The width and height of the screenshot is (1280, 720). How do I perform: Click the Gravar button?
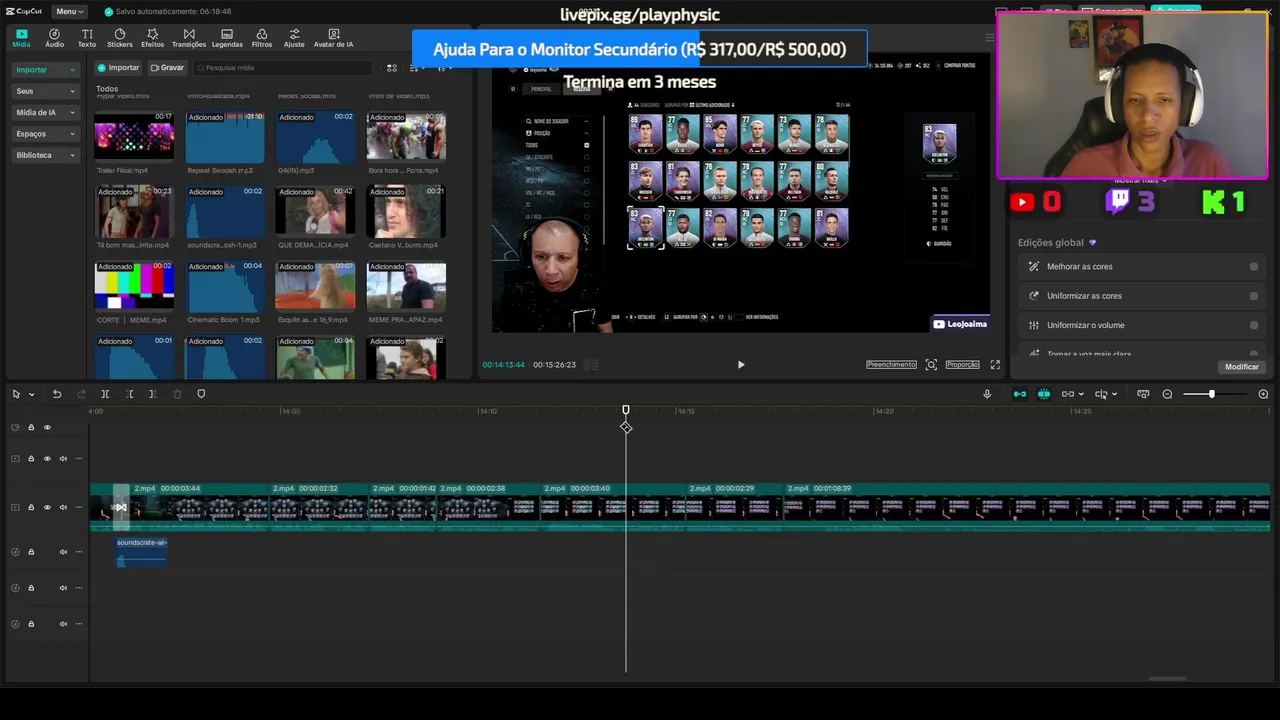(167, 68)
